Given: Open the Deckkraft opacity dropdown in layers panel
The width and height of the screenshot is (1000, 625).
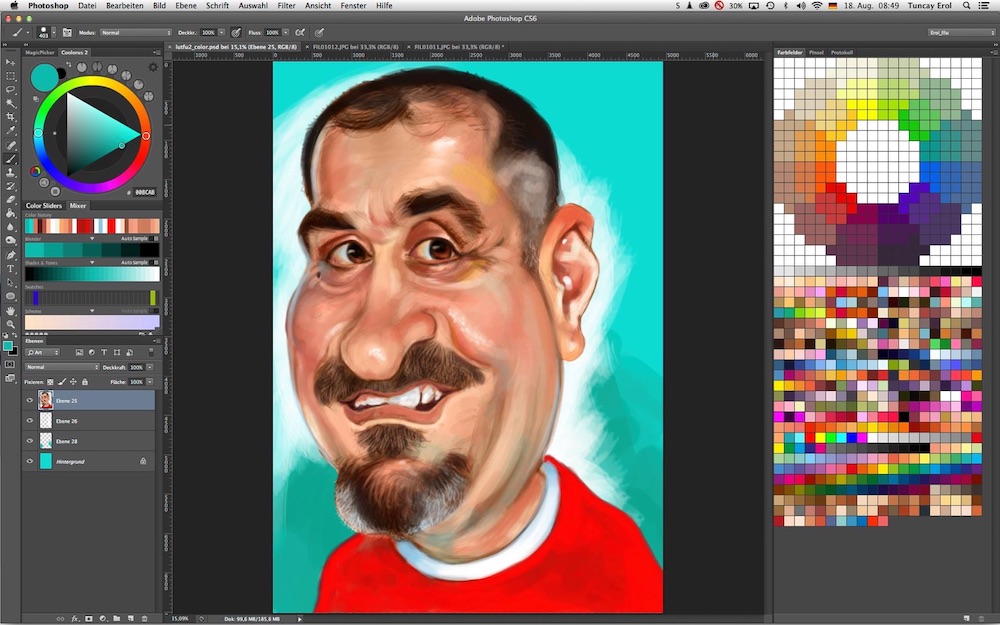Looking at the screenshot, I should (151, 367).
